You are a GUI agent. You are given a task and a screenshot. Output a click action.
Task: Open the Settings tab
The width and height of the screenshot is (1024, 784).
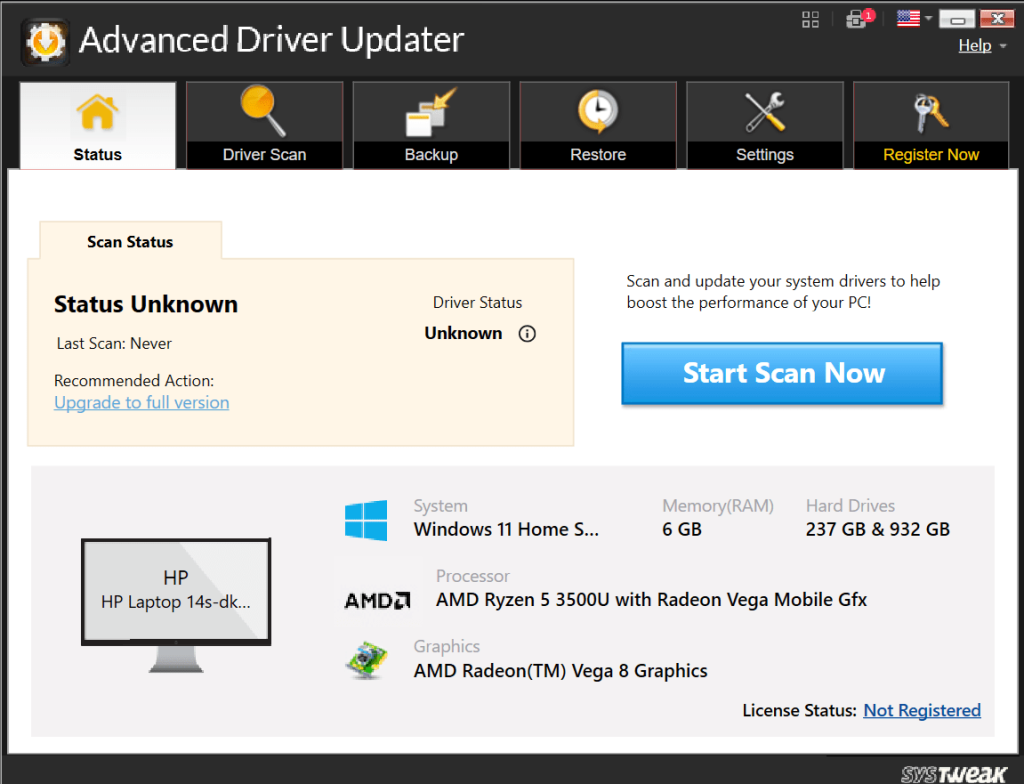(765, 125)
